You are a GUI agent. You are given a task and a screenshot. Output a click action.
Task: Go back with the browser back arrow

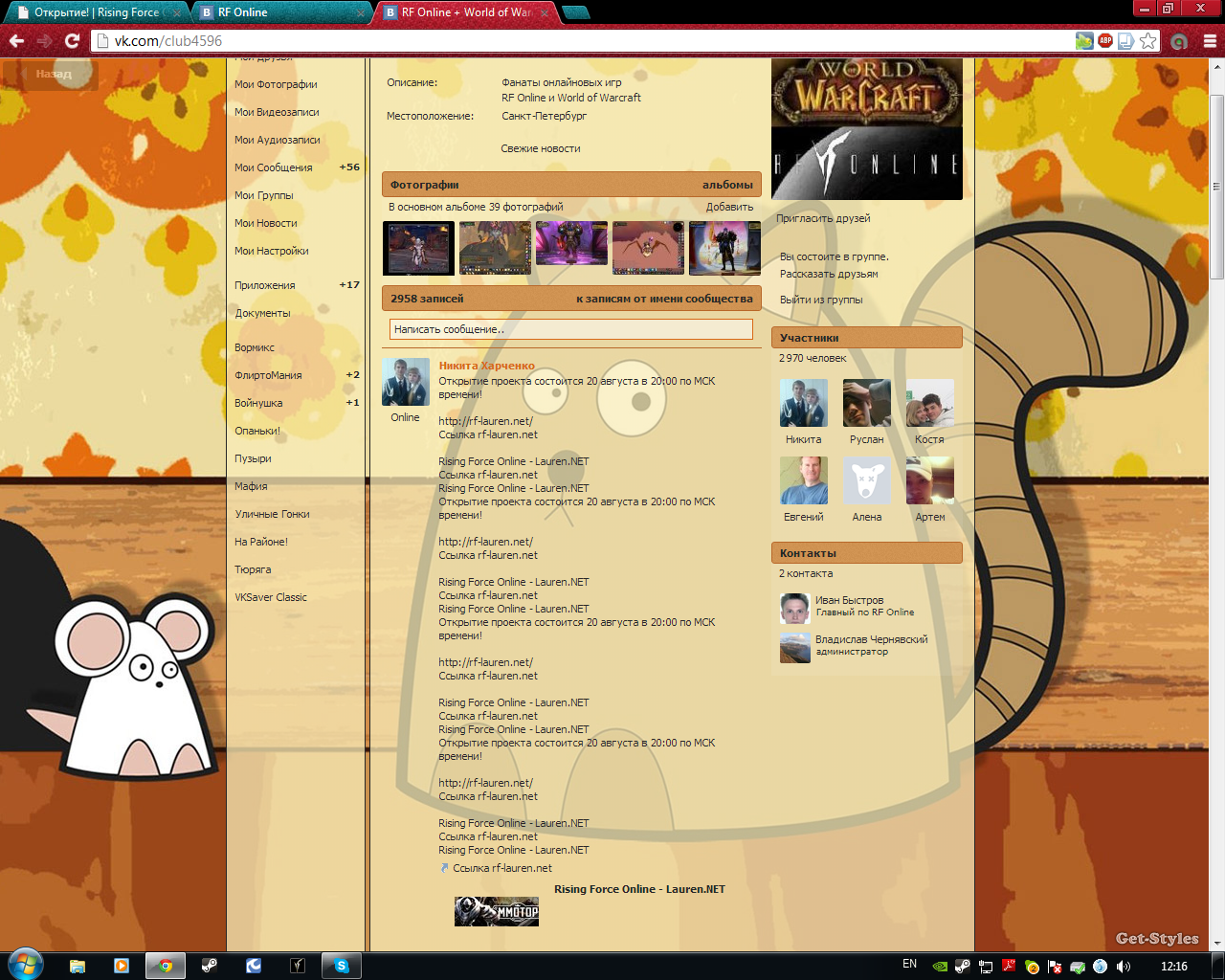(x=16, y=40)
